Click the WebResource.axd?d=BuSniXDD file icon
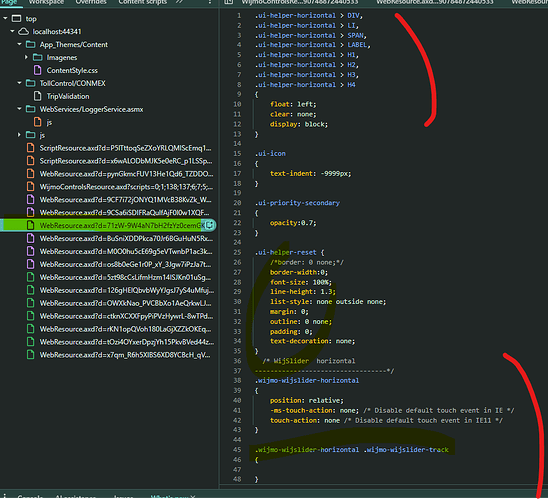The height and width of the screenshot is (499, 548). [x=31, y=238]
